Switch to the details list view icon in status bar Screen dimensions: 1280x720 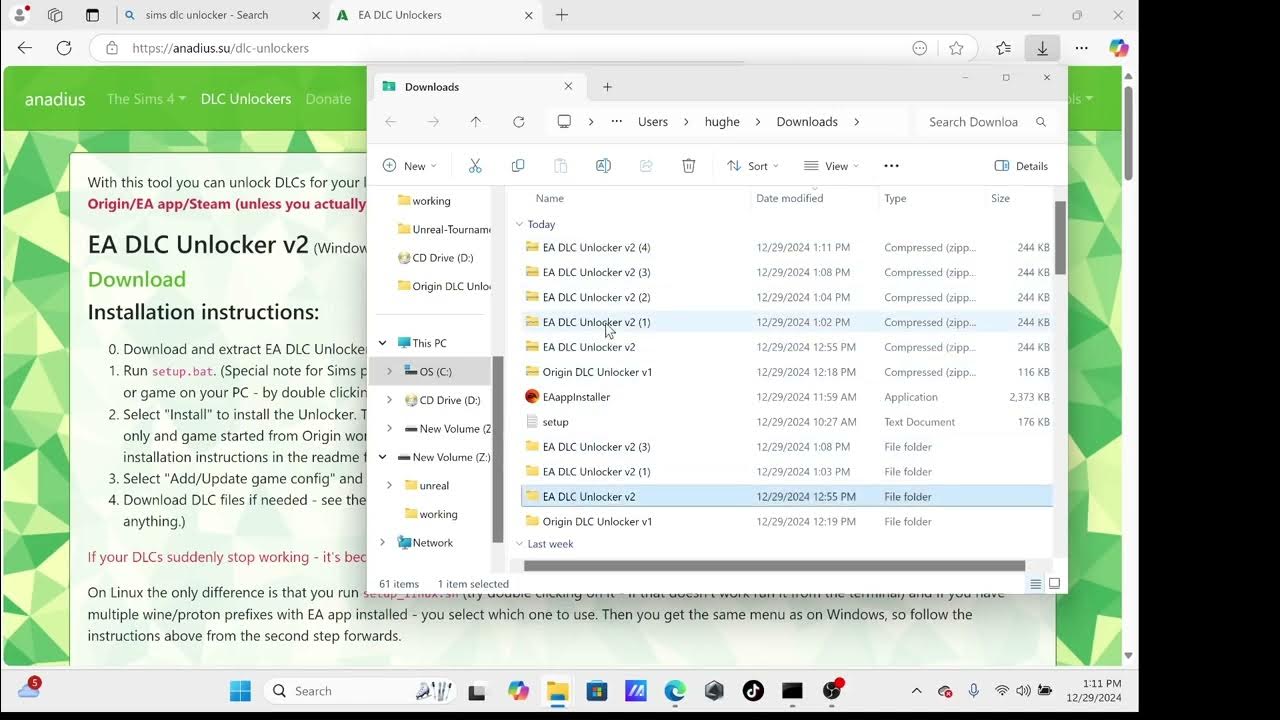(x=1036, y=584)
